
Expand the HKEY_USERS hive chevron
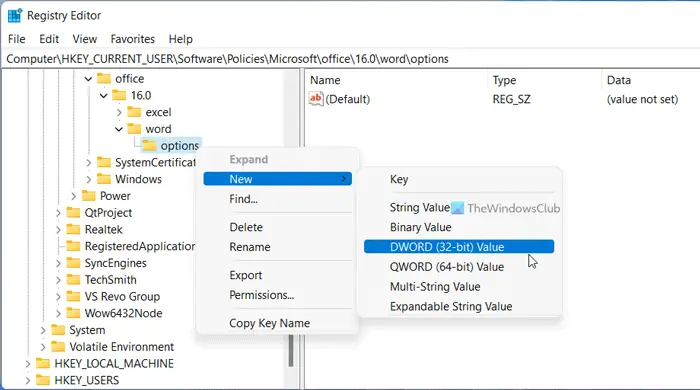coord(28,381)
